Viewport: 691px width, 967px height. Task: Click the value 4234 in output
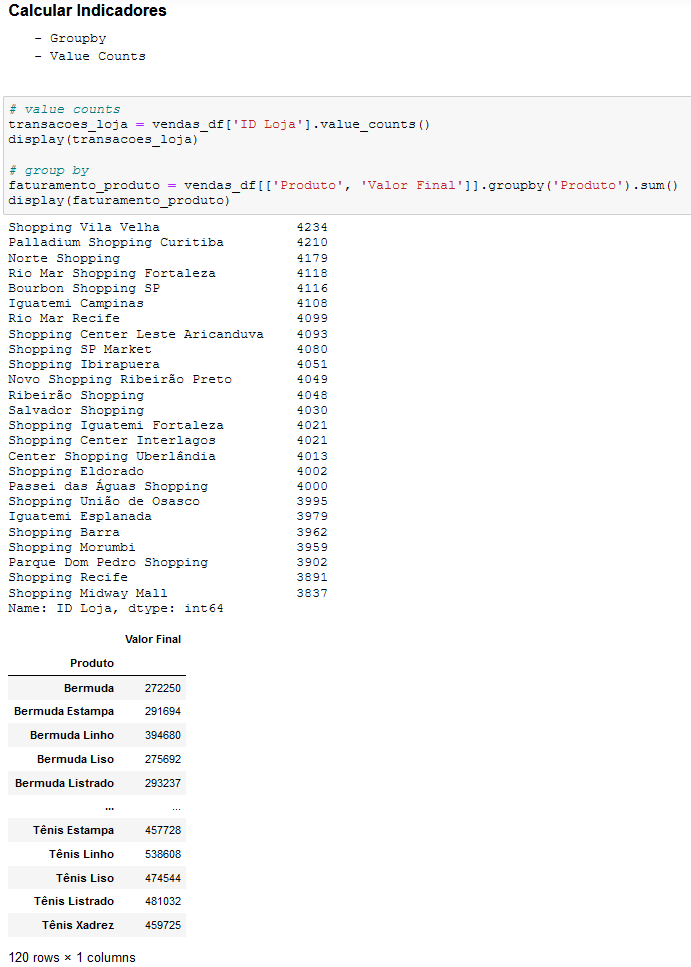click(x=312, y=228)
